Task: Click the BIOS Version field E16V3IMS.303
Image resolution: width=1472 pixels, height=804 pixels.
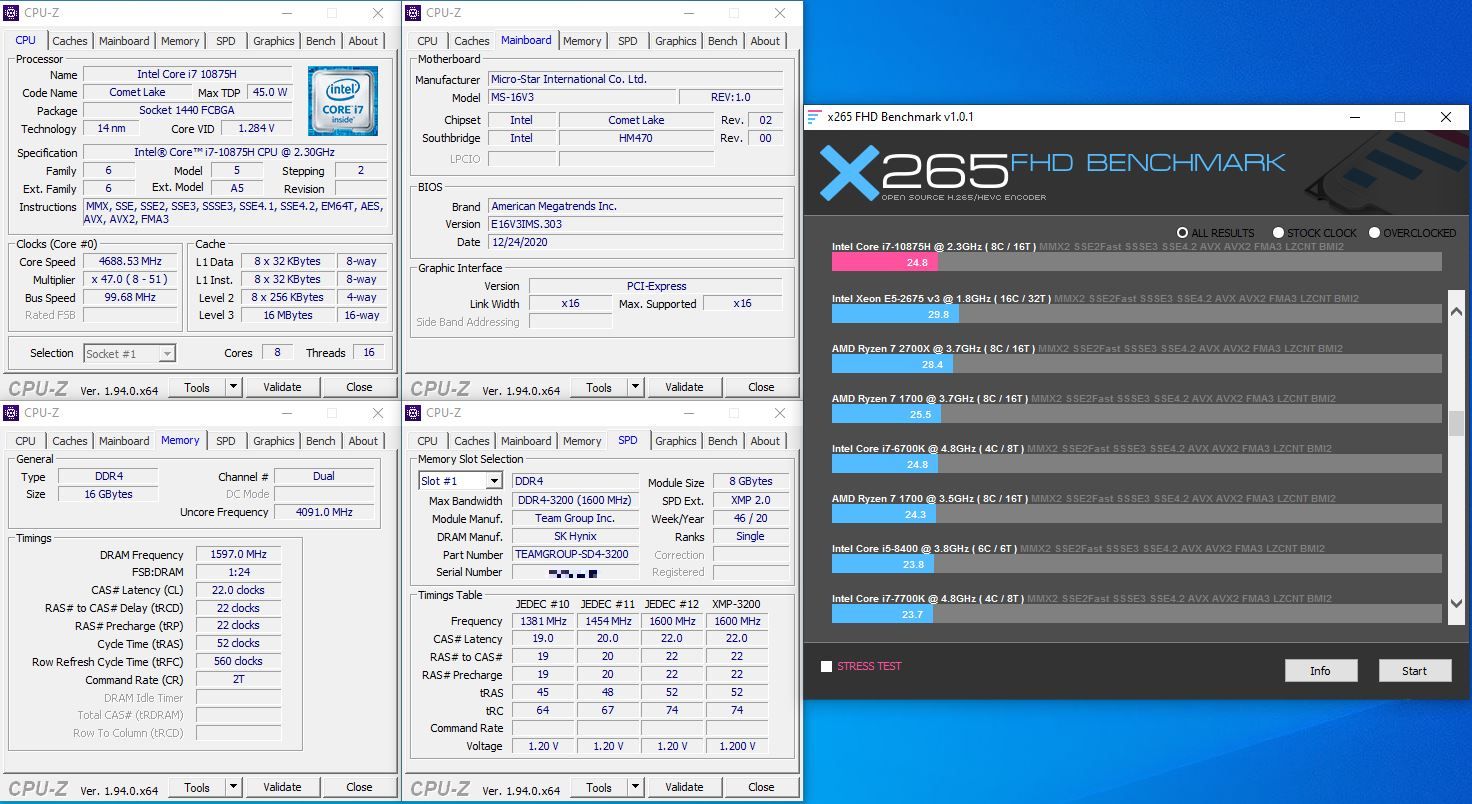Action: point(636,224)
